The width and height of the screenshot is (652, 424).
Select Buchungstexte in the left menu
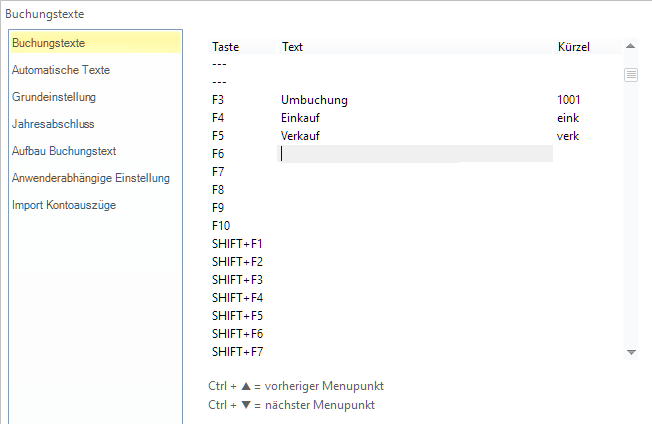coord(48,43)
